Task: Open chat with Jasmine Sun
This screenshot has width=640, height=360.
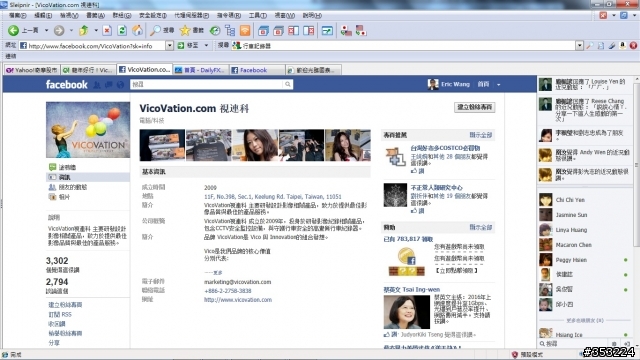Action: pos(571,215)
